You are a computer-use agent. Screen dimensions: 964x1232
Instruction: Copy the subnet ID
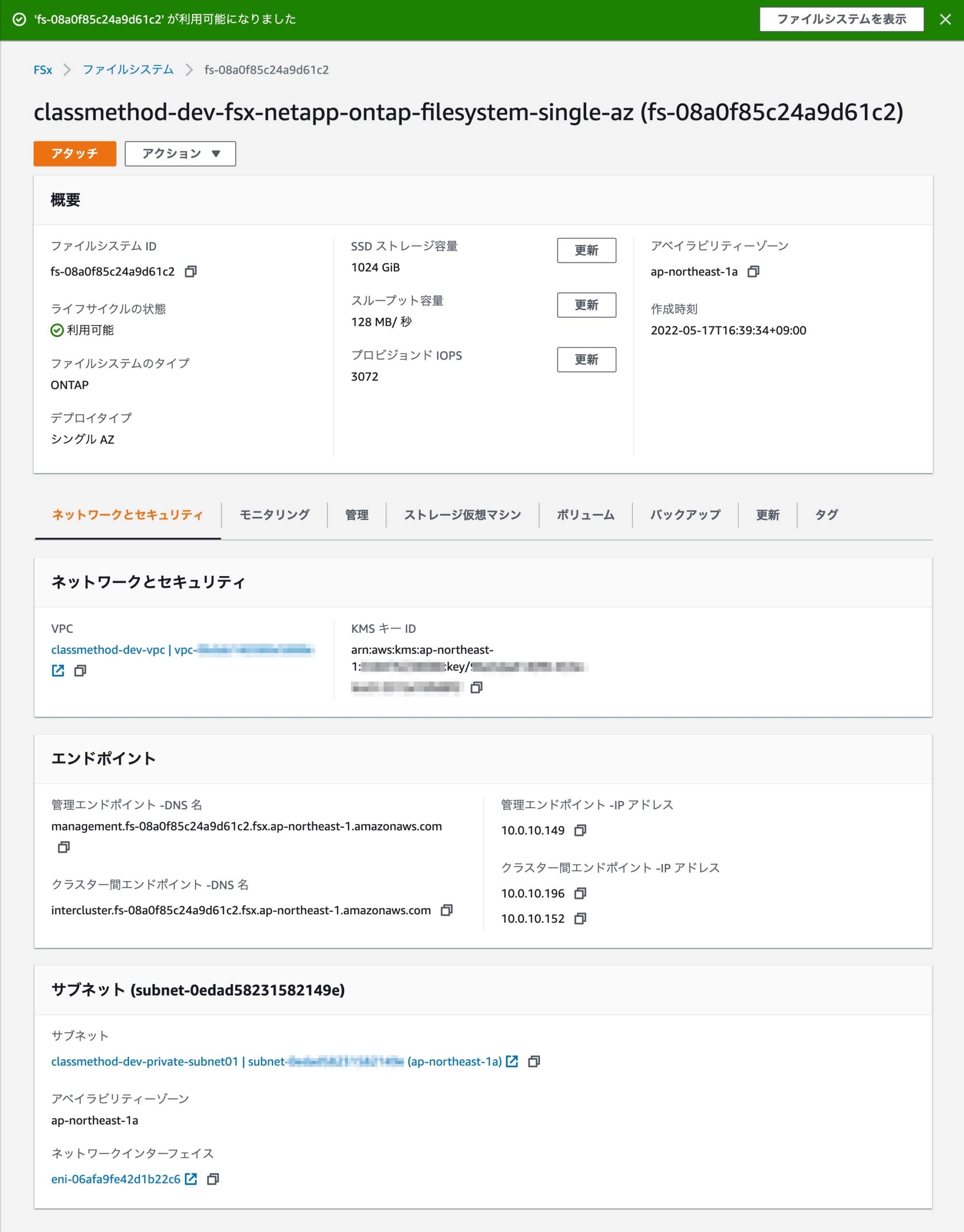click(x=534, y=1062)
